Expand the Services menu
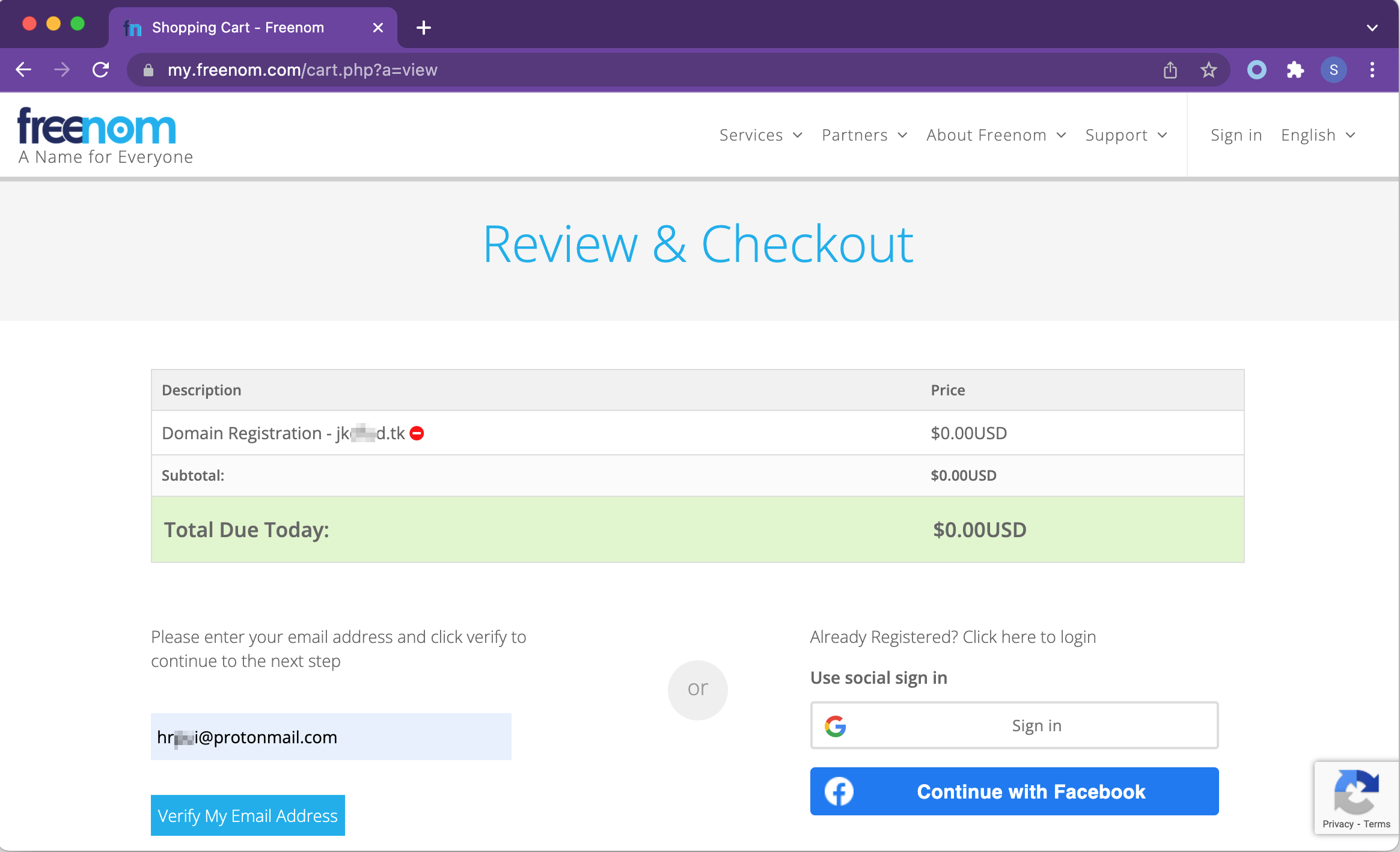The height and width of the screenshot is (852, 1400). pyautogui.click(x=760, y=135)
